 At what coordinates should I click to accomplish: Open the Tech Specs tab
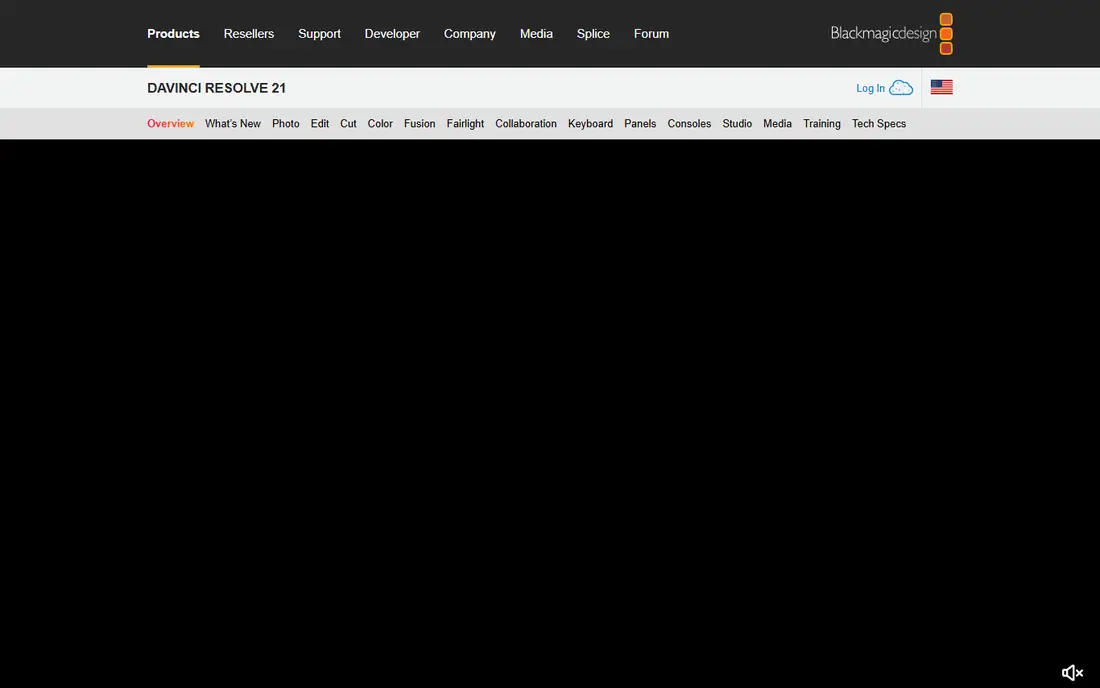point(879,123)
